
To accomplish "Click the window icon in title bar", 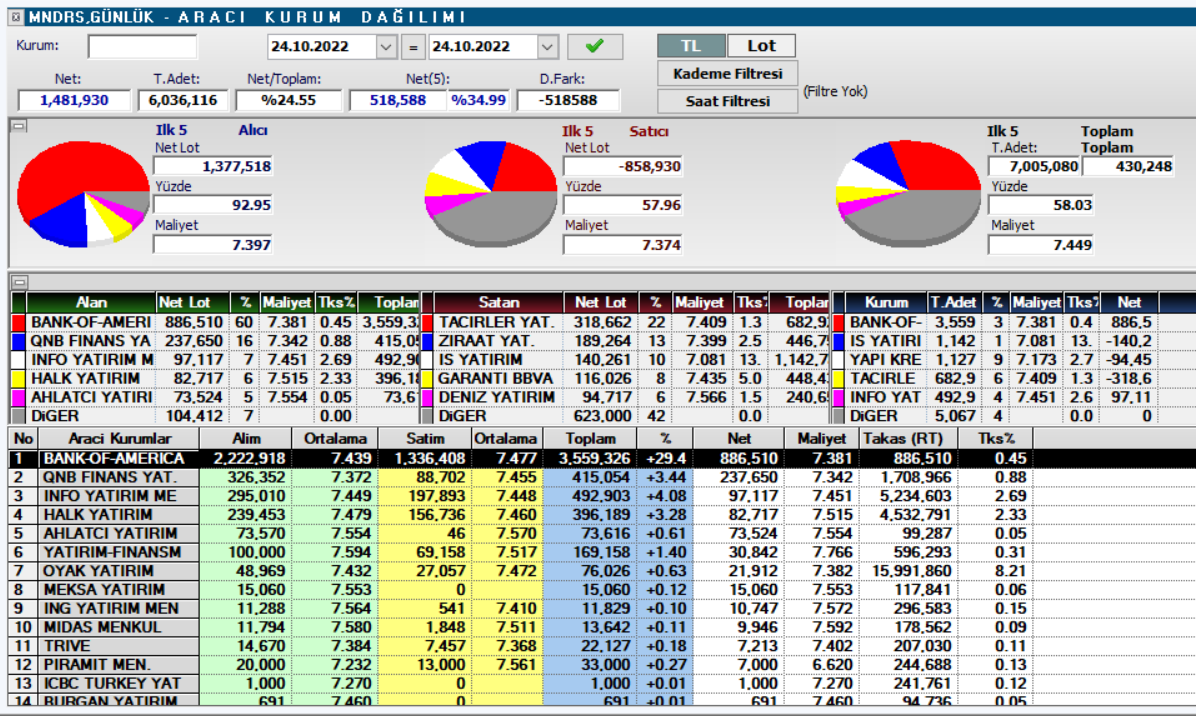I will pos(16,16).
